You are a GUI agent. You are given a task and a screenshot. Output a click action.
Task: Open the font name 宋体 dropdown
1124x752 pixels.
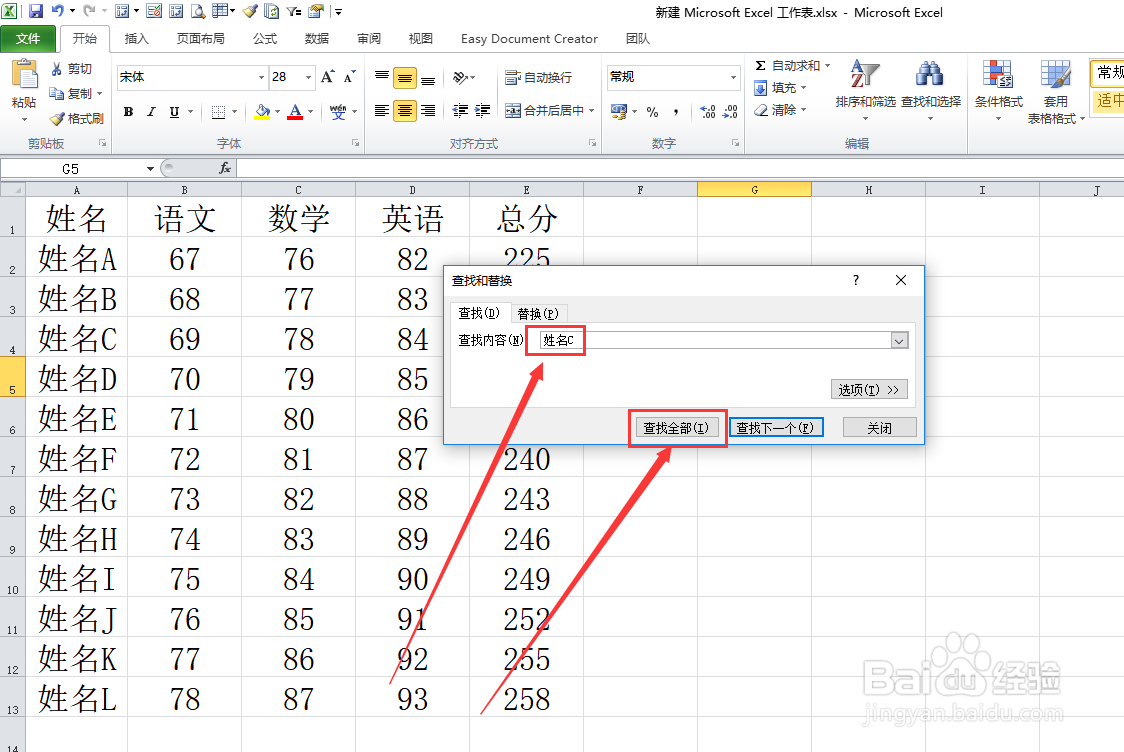[x=261, y=77]
